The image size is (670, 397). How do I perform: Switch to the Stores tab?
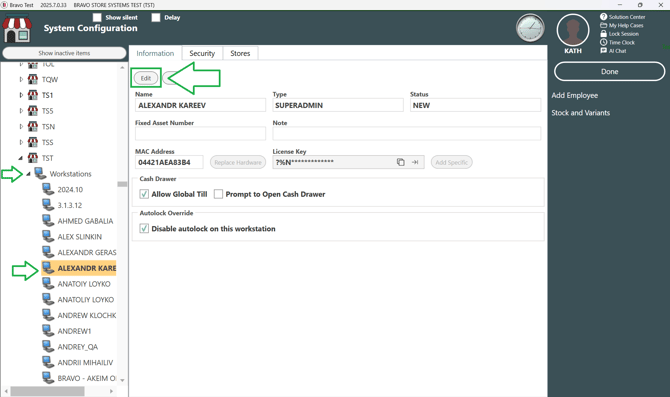tap(240, 53)
